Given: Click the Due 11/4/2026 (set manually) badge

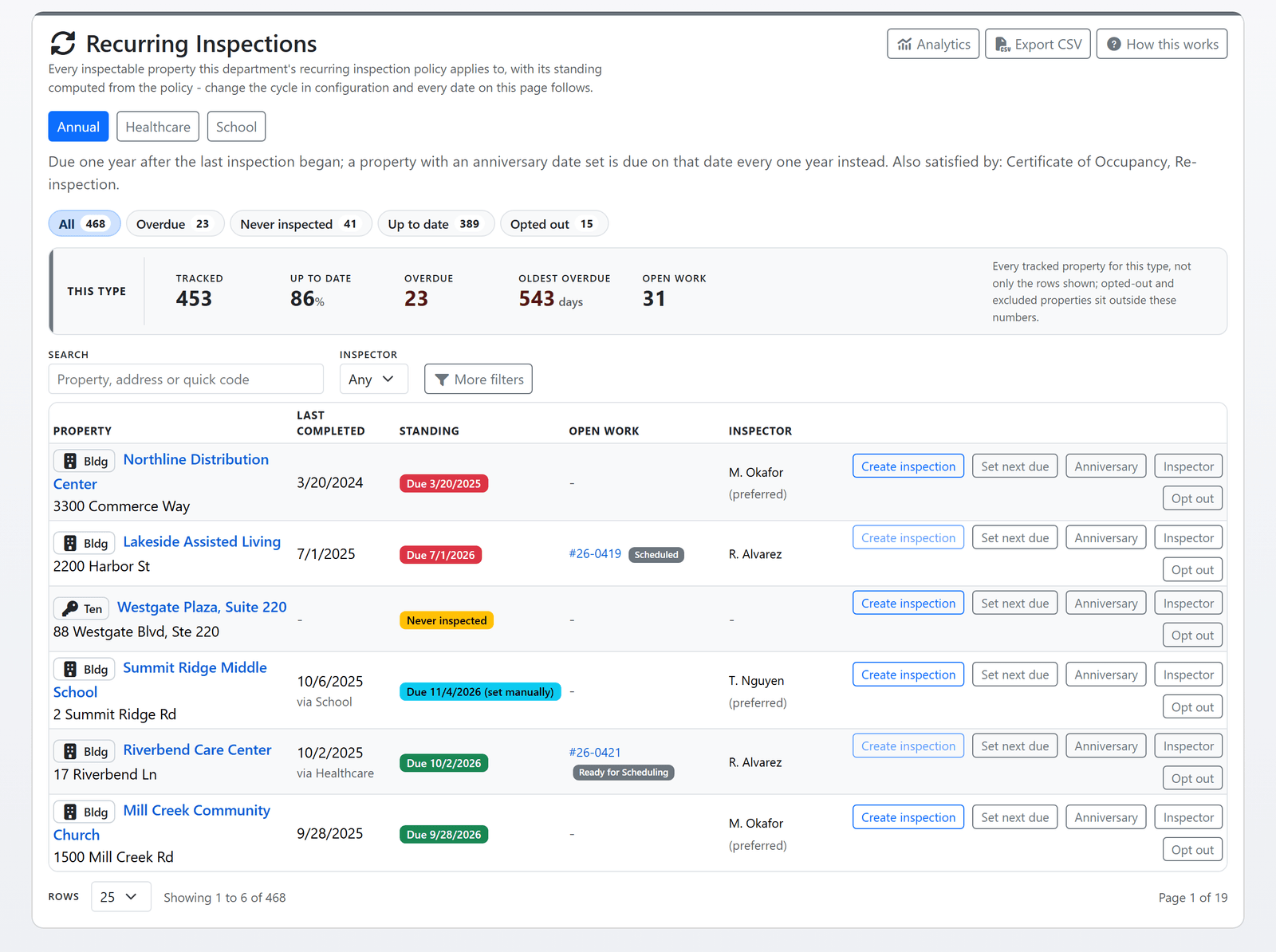Looking at the screenshot, I should (480, 692).
